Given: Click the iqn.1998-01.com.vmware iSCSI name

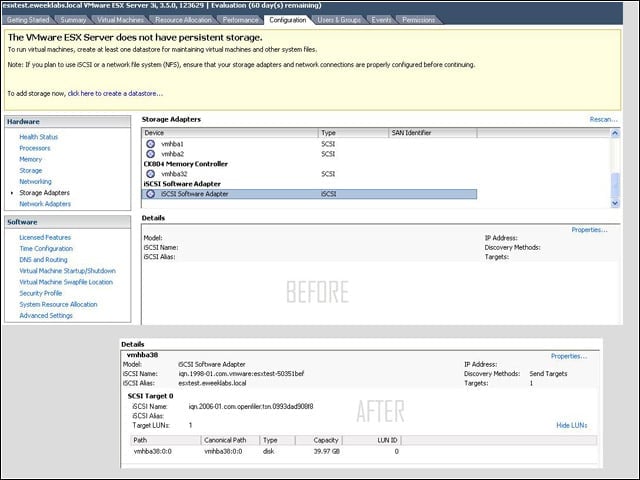Looking at the screenshot, I should (x=241, y=373).
